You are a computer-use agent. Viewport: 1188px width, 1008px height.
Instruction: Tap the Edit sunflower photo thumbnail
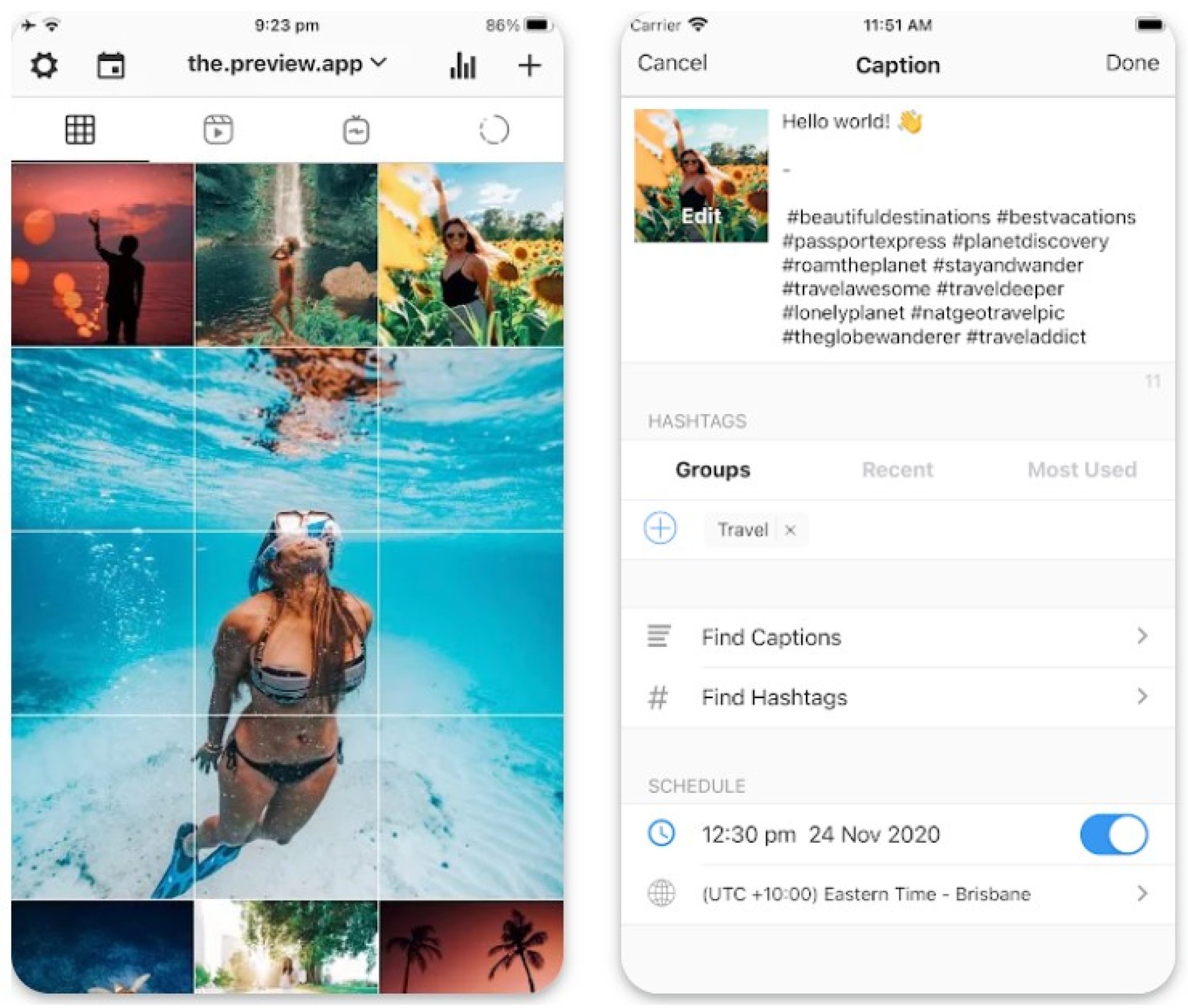click(x=701, y=176)
